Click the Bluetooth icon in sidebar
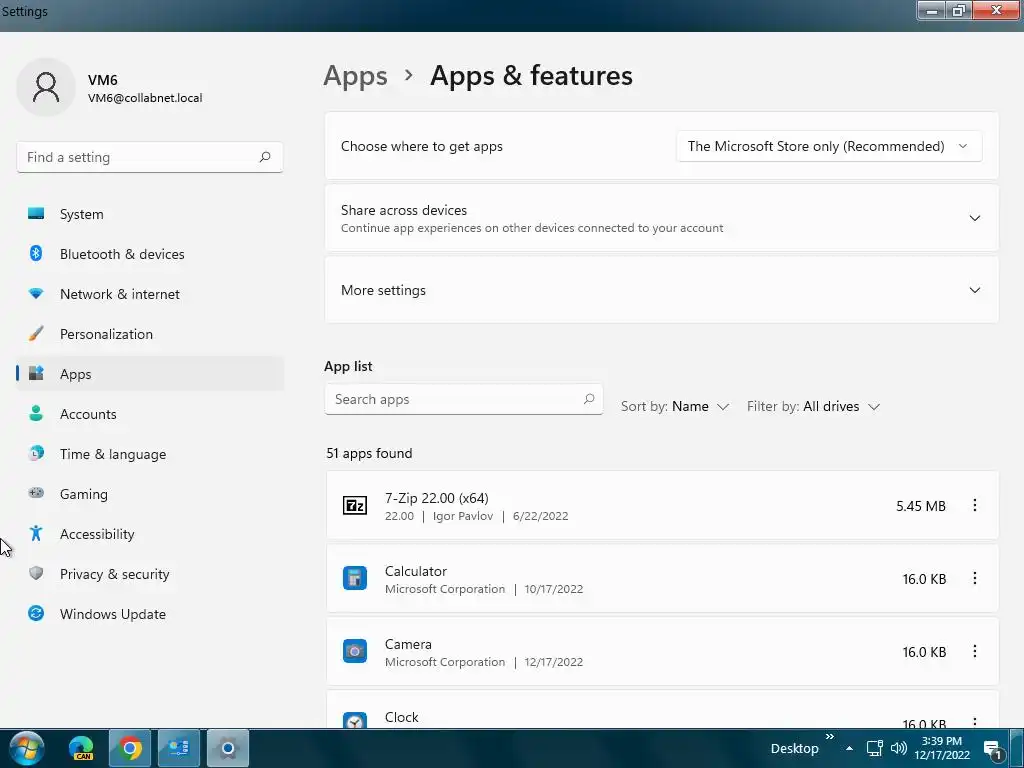1024x768 pixels. click(x=36, y=253)
